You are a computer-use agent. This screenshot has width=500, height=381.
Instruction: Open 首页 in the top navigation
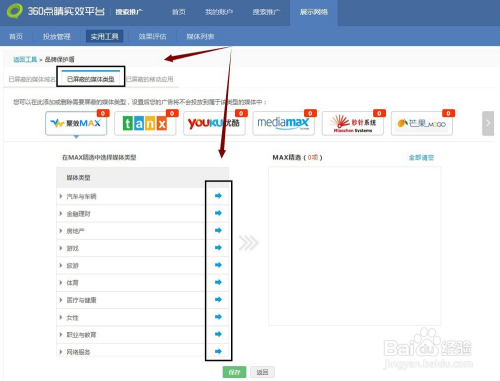[x=179, y=12]
